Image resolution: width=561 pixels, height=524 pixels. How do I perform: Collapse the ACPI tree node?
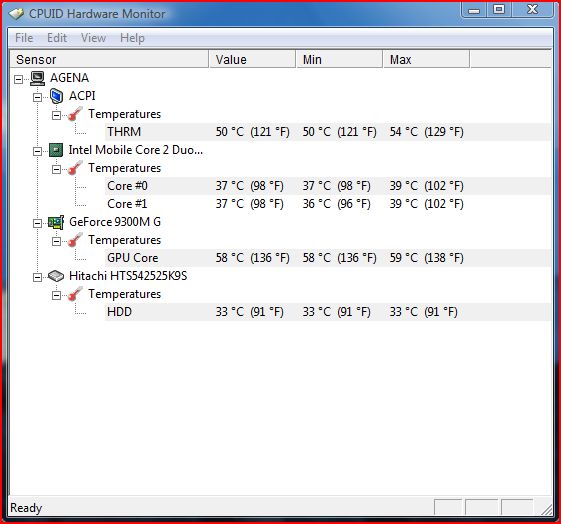coord(37,97)
